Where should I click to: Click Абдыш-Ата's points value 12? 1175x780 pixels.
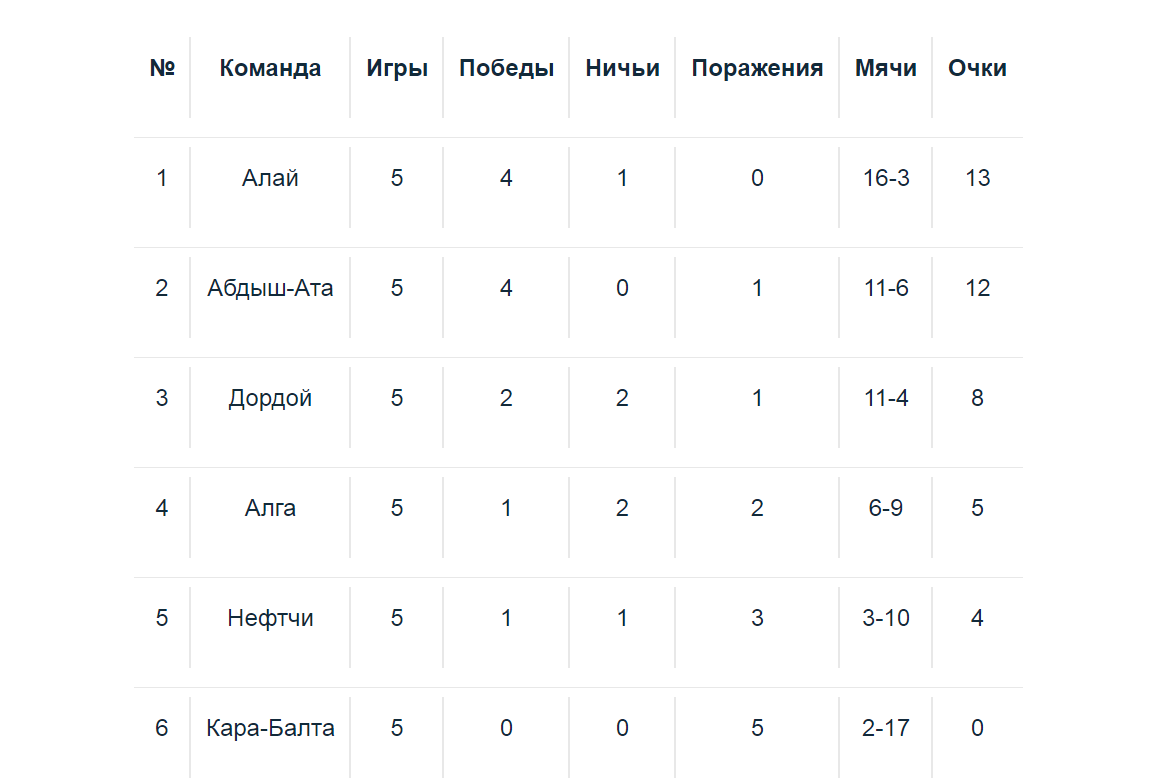point(977,288)
